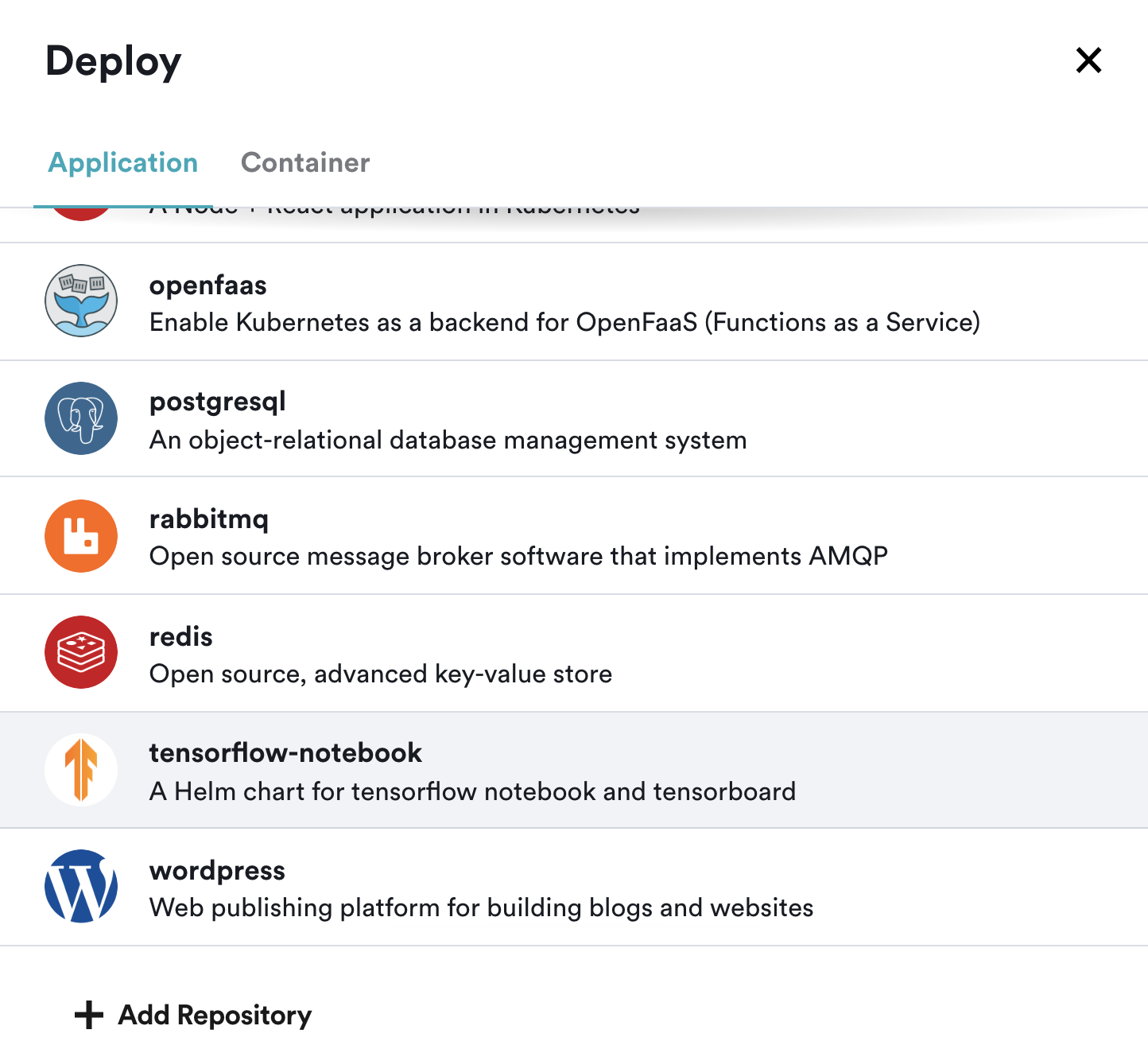Close the Deploy dialog

pyautogui.click(x=1088, y=60)
